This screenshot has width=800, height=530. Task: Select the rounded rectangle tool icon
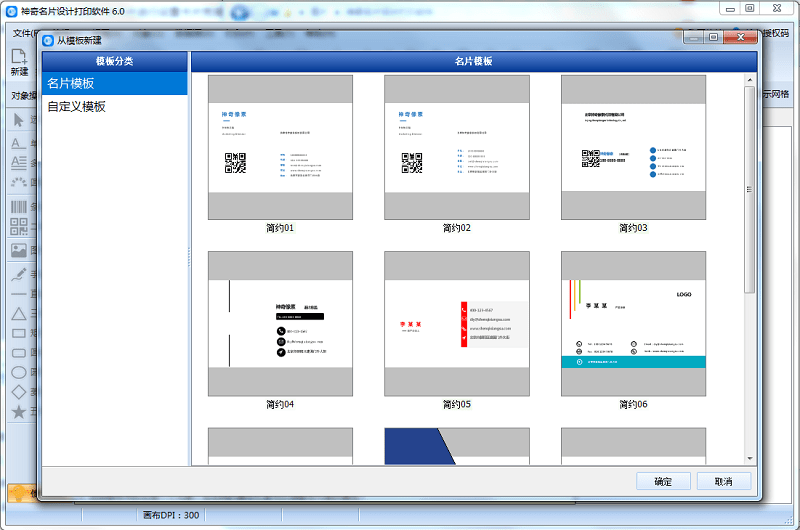click(19, 353)
